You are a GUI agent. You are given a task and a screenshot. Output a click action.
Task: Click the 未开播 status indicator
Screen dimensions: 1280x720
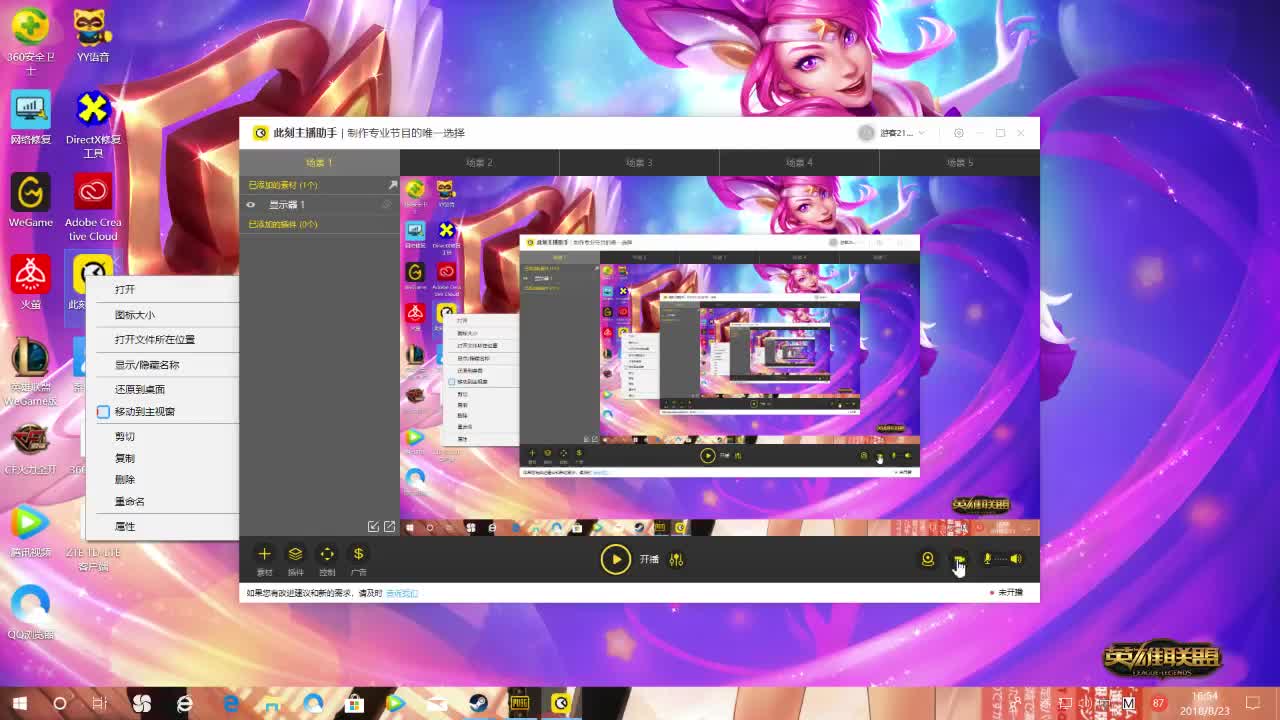1007,593
